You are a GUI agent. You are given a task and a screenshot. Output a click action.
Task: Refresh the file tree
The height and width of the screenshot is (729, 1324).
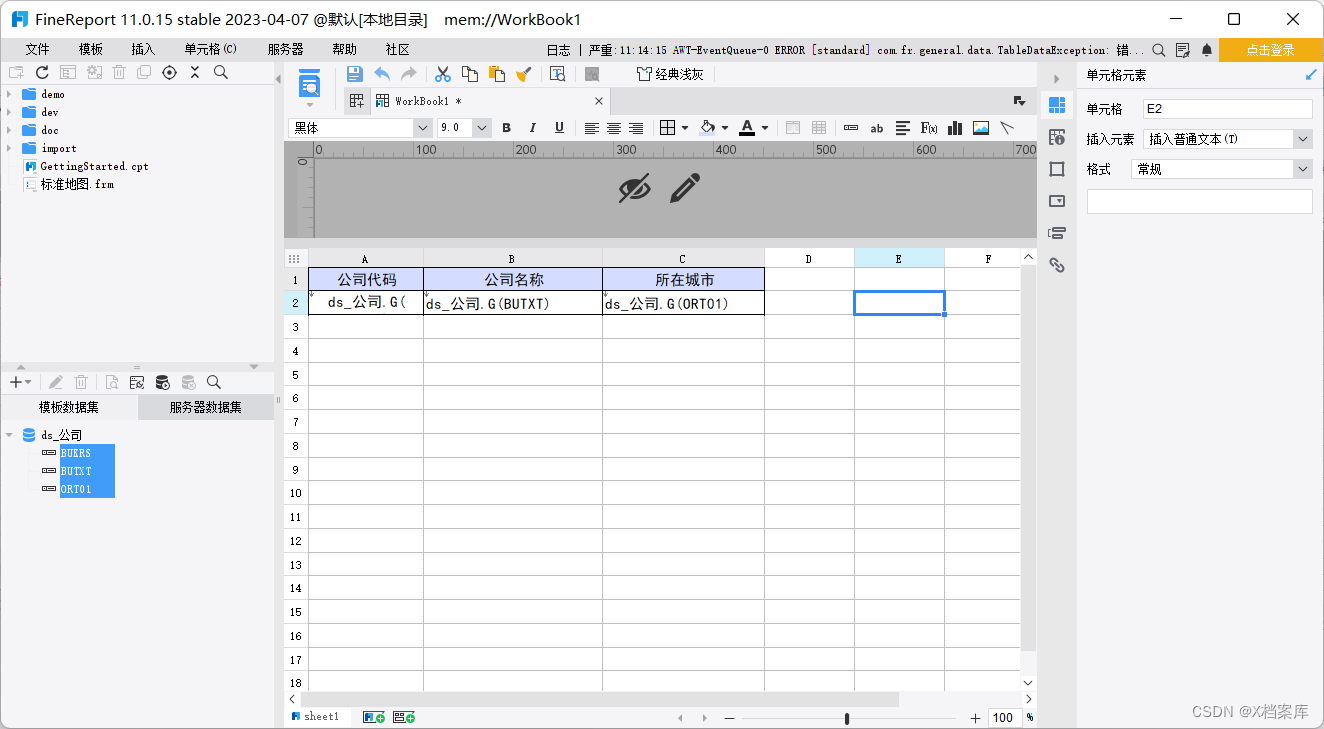point(42,72)
